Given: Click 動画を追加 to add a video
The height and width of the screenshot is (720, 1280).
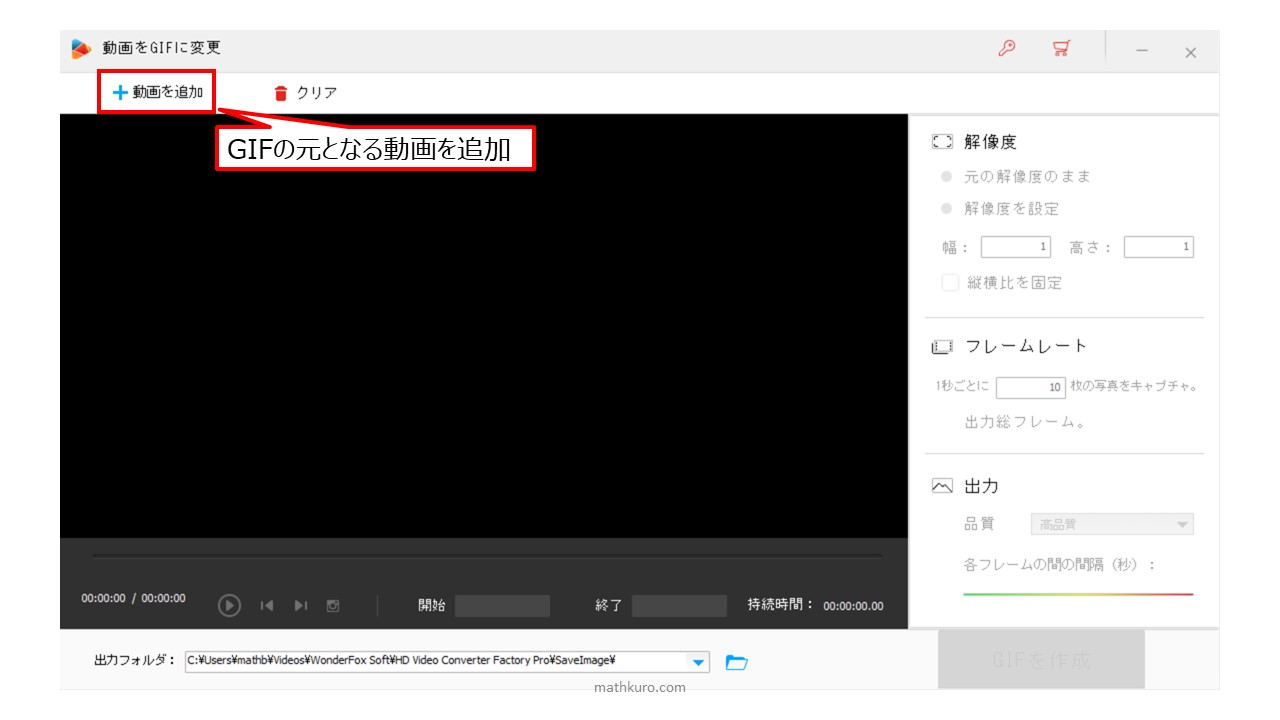Looking at the screenshot, I should click(158, 93).
